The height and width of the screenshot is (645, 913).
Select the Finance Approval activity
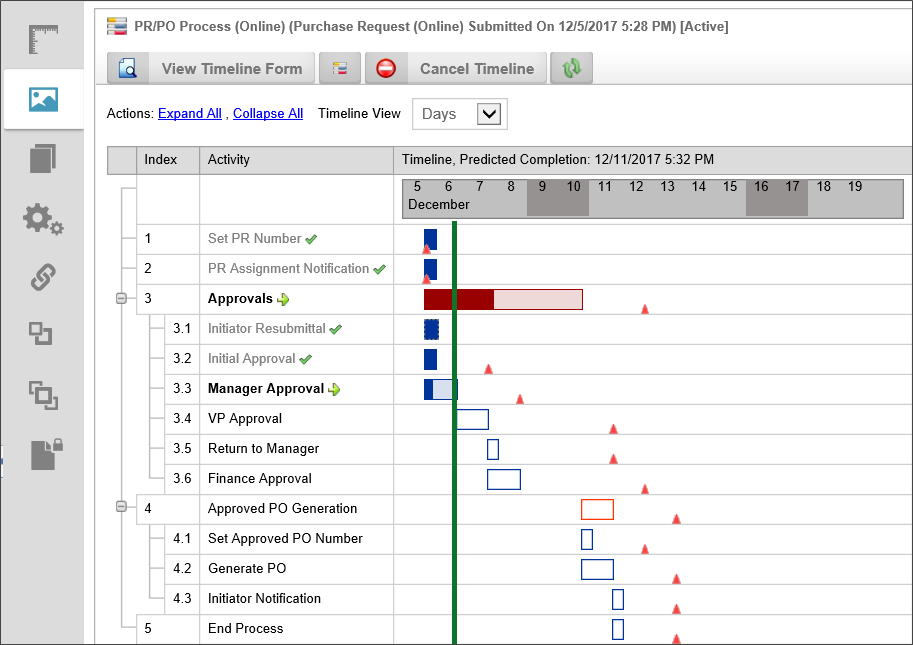[x=260, y=479]
